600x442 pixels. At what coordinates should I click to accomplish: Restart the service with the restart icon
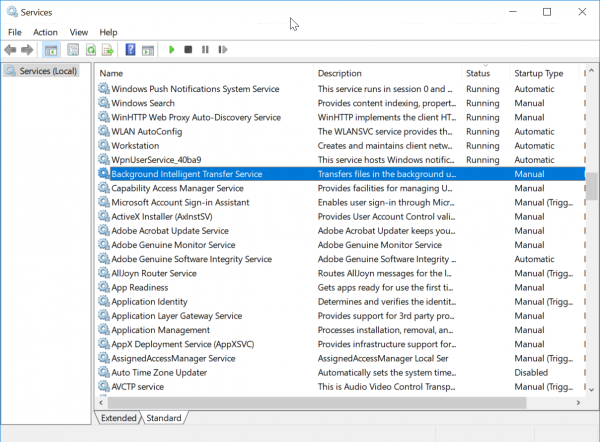pos(222,49)
